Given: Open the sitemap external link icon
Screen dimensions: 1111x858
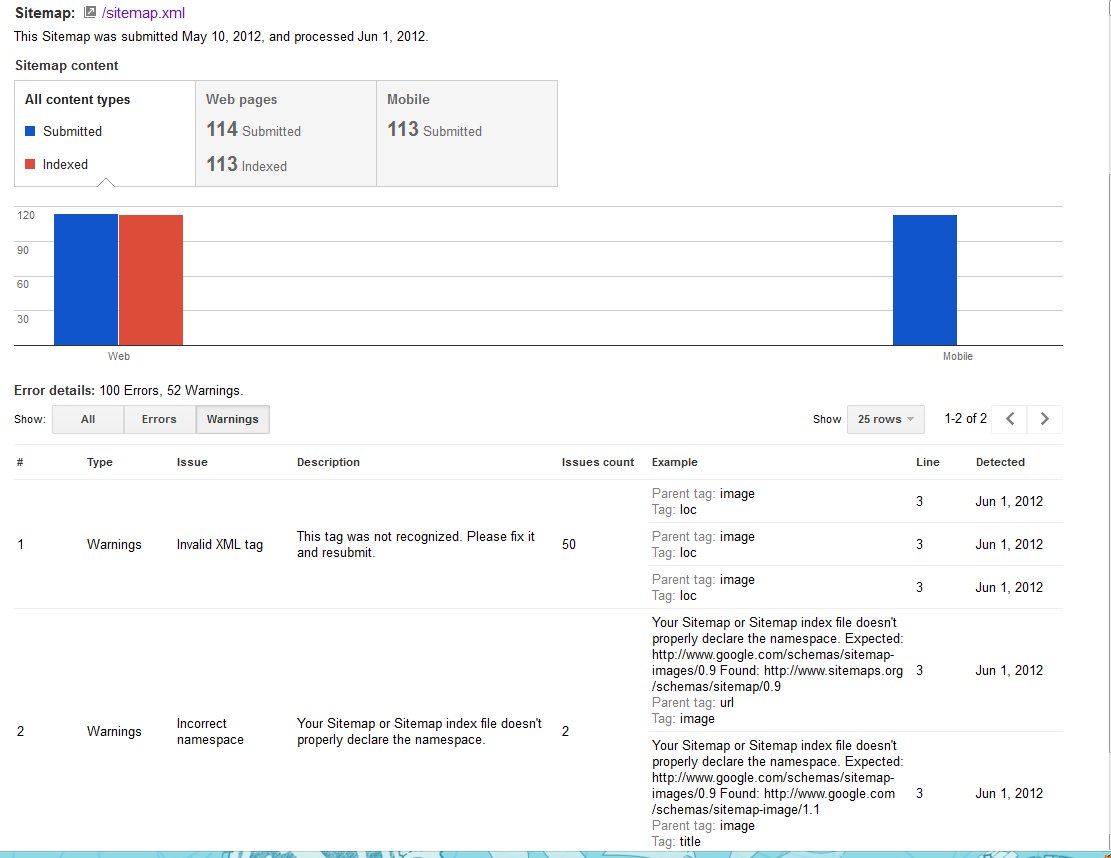Looking at the screenshot, I should coord(90,13).
